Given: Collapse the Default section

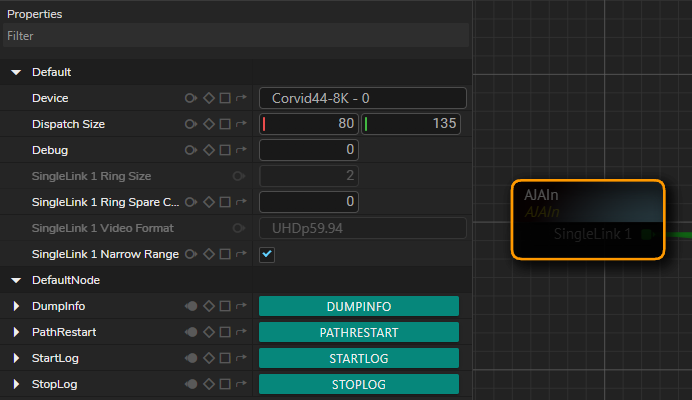Looking at the screenshot, I should [16, 72].
